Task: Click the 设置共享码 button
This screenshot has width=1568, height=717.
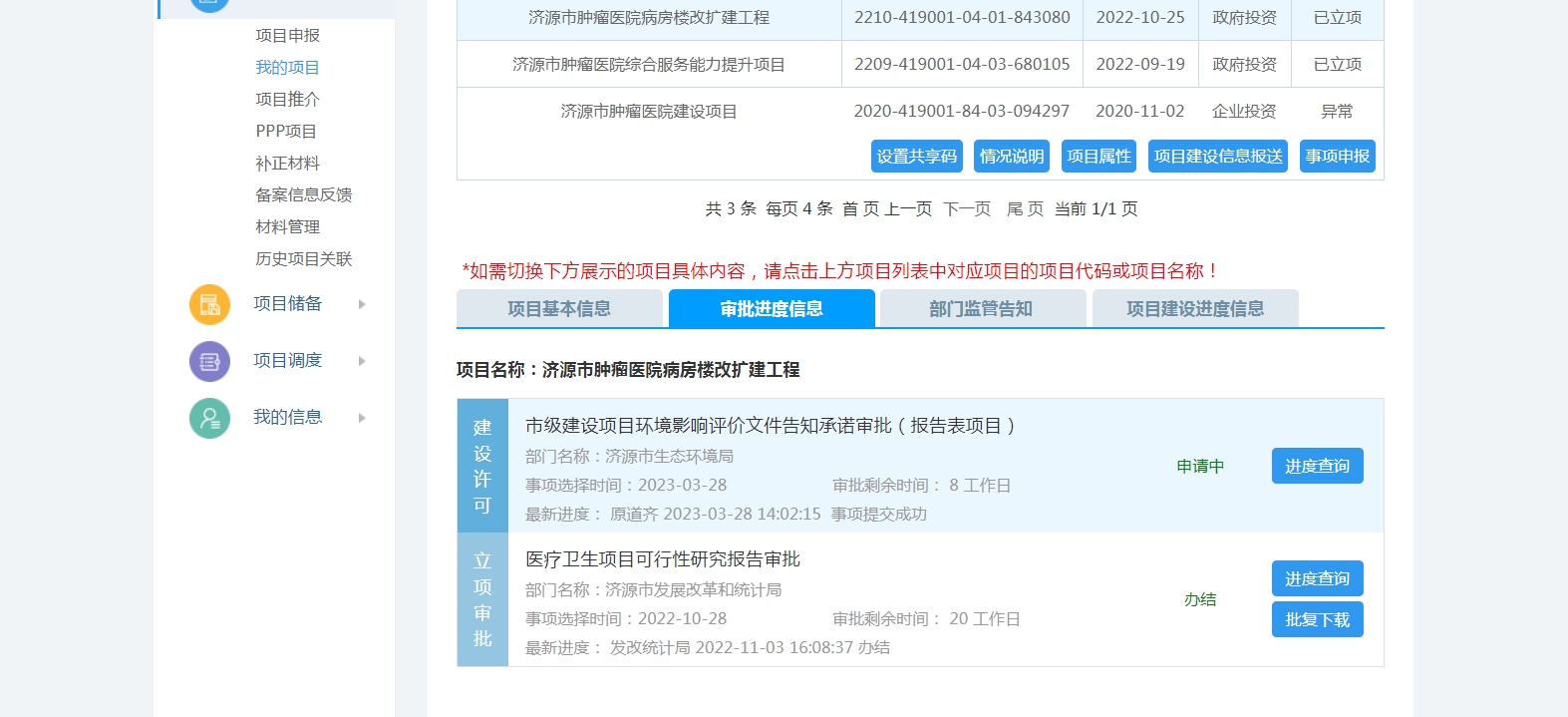Action: click(x=917, y=157)
